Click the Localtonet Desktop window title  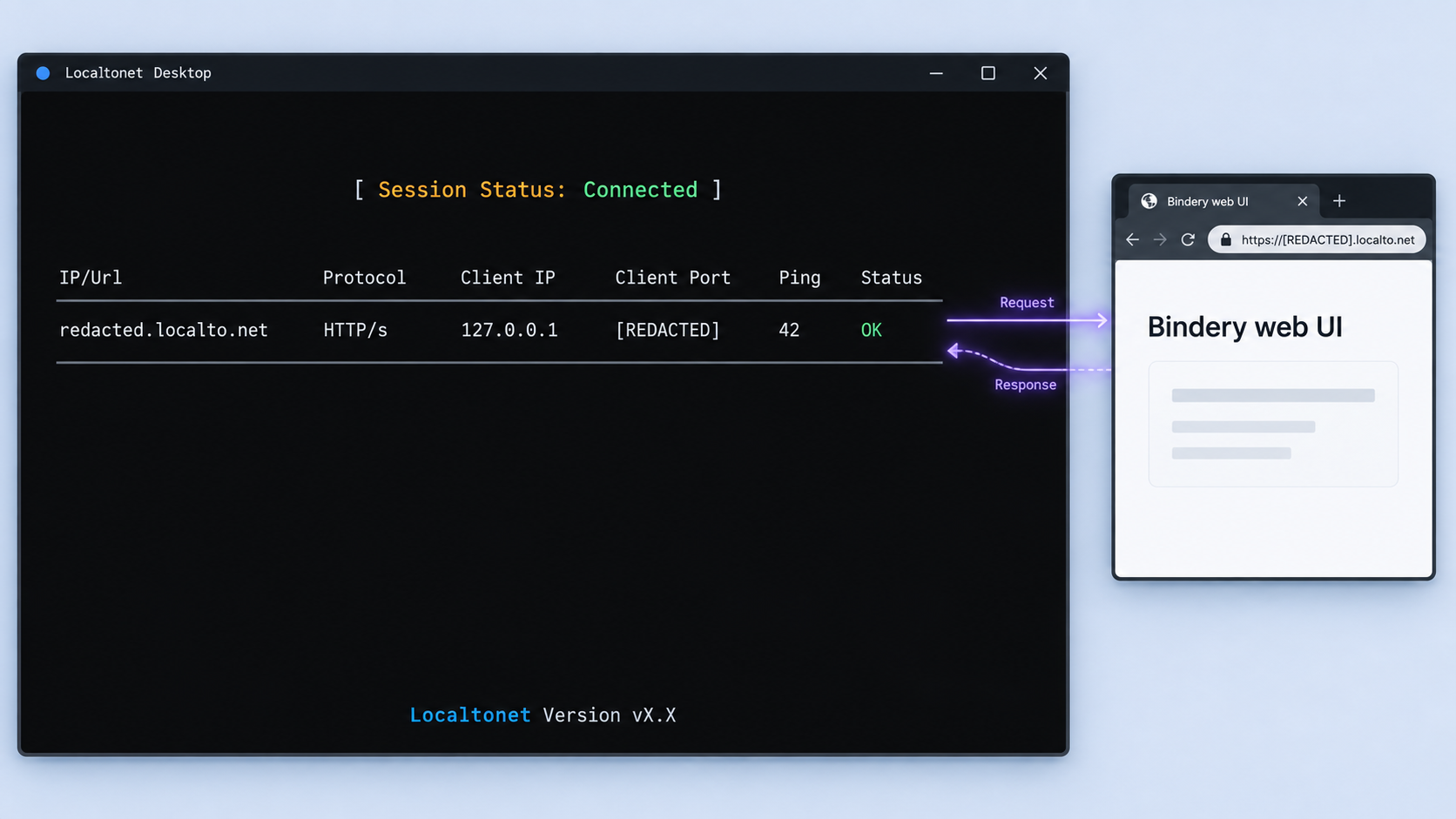point(138,73)
